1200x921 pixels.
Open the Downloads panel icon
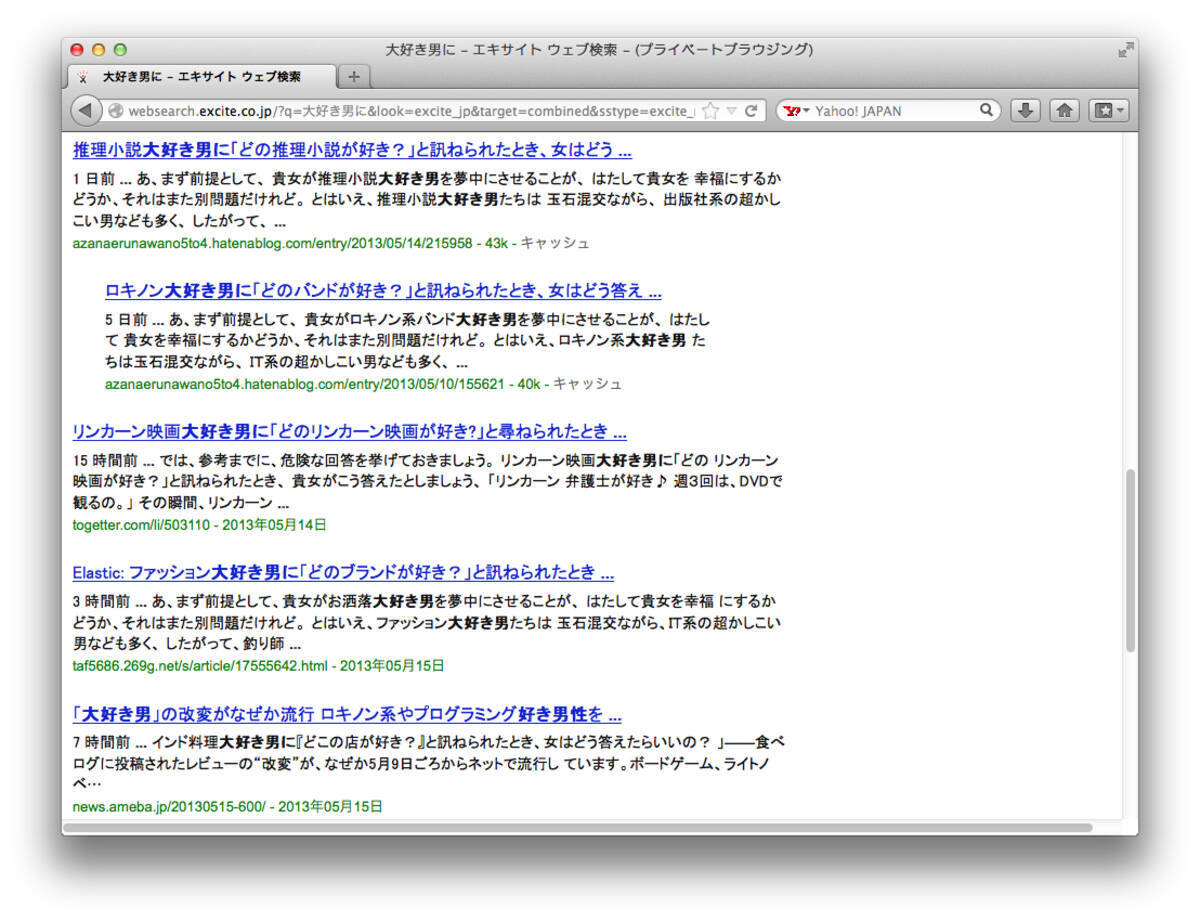coord(1024,110)
